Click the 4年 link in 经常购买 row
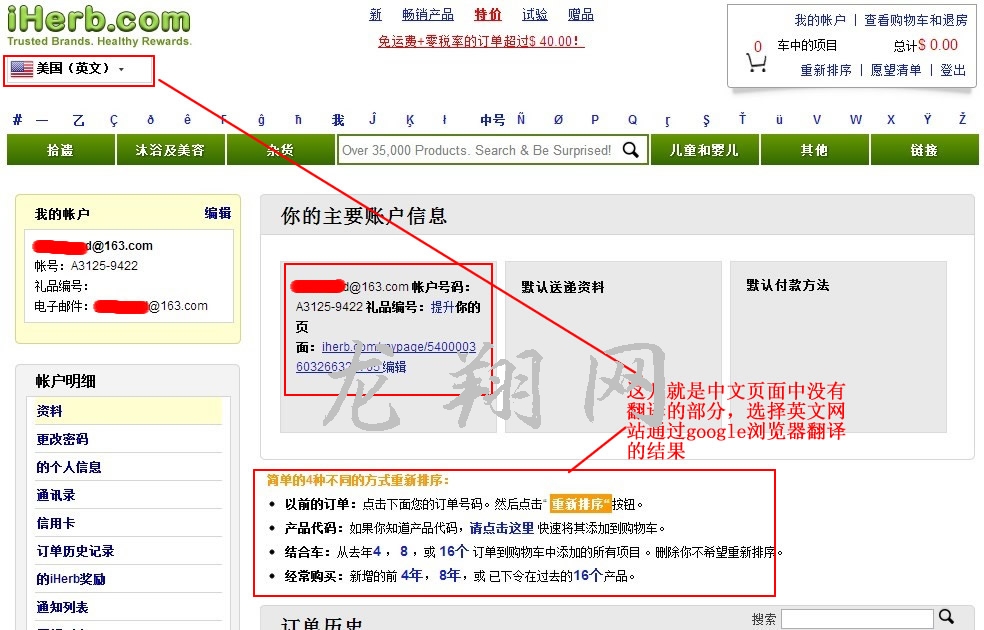This screenshot has height=630, width=984. click(412, 576)
